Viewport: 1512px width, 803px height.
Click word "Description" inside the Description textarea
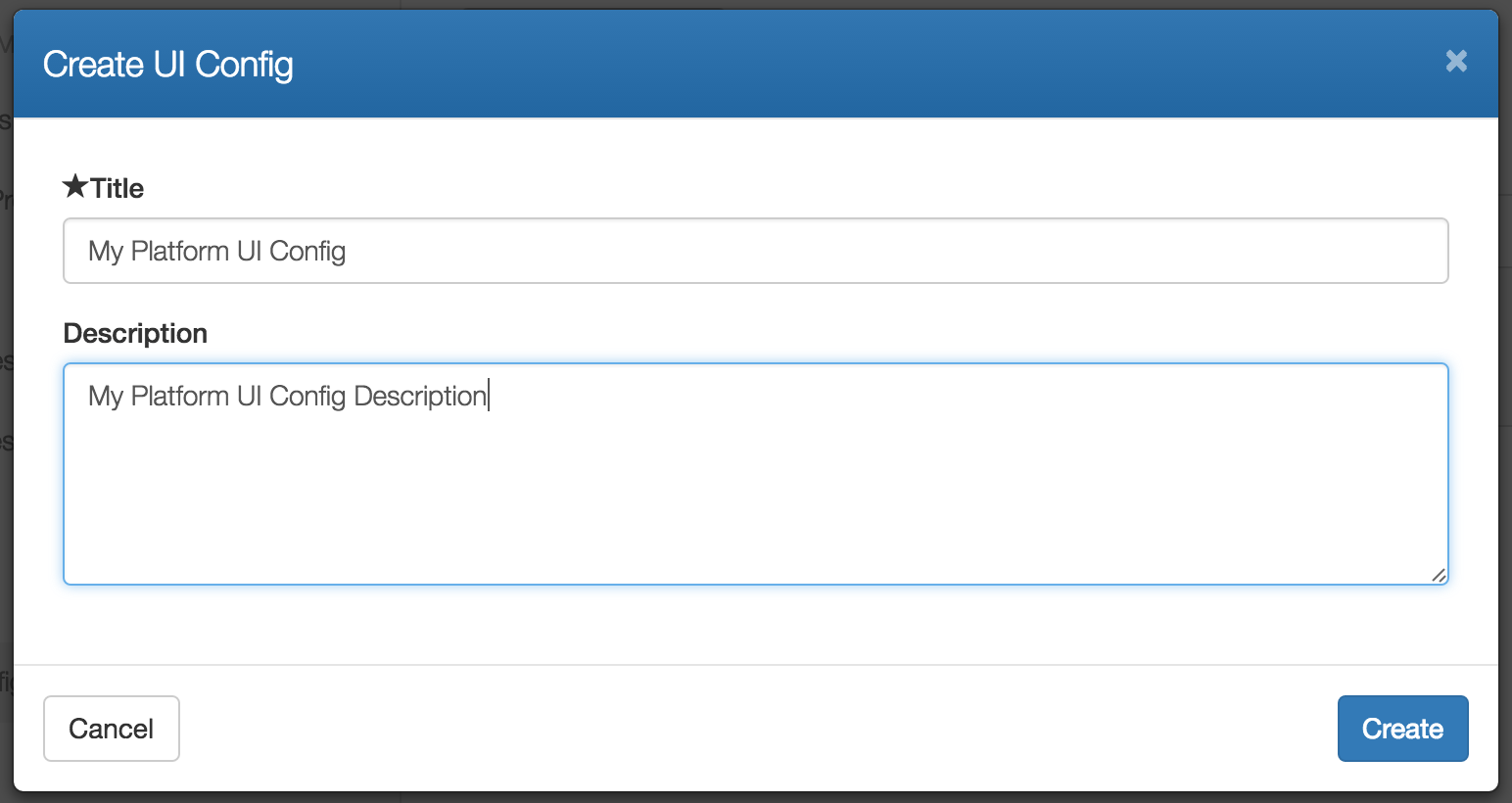tap(420, 397)
